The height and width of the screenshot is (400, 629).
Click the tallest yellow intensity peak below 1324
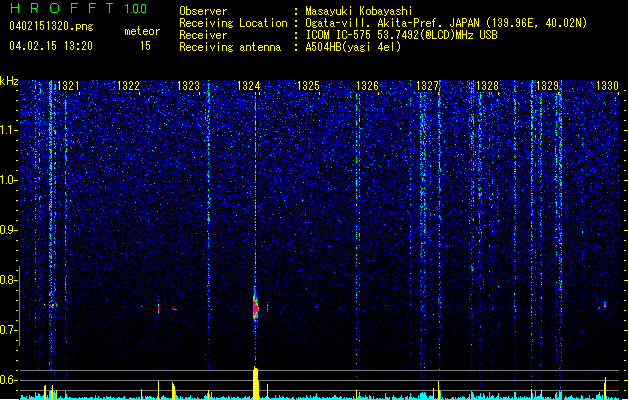tap(256, 383)
